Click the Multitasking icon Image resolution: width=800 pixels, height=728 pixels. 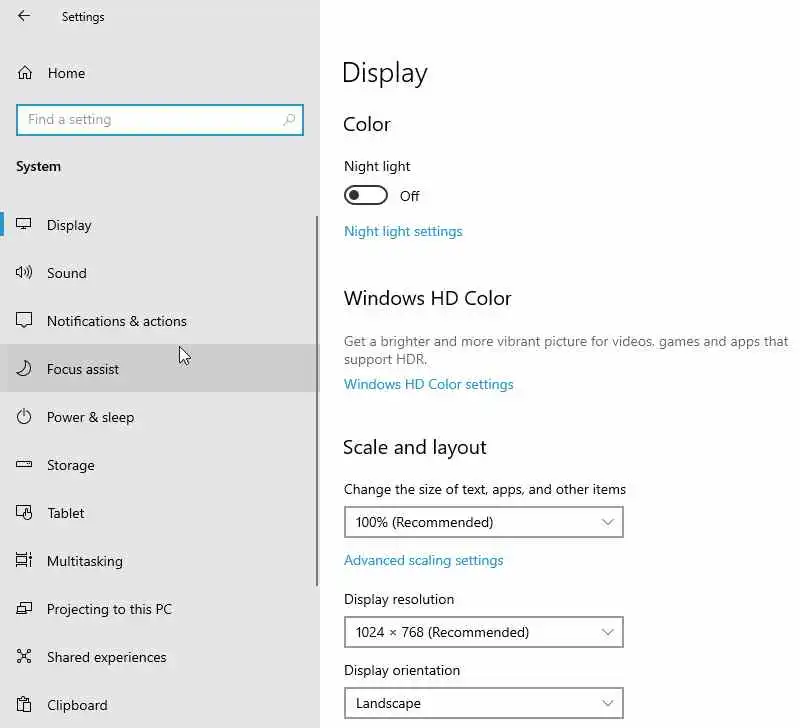[23, 560]
